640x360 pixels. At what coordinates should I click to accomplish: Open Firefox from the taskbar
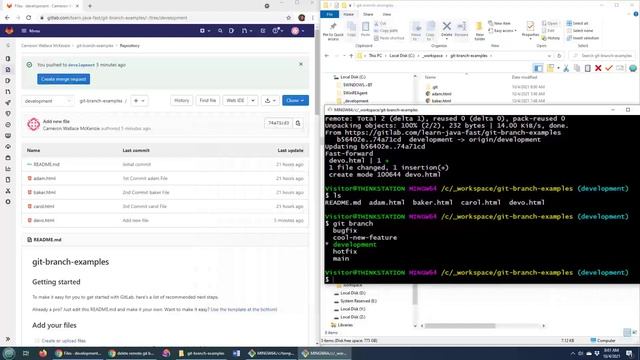[x=43, y=353]
